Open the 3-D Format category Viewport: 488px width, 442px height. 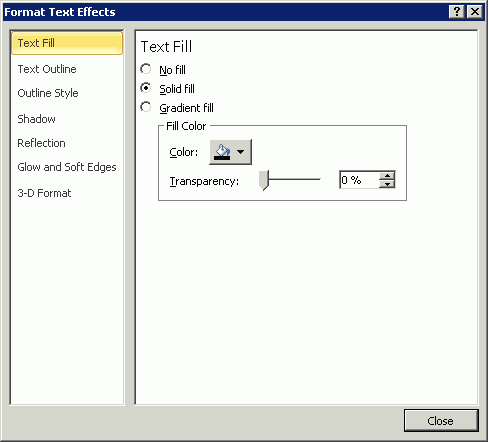pos(44,193)
